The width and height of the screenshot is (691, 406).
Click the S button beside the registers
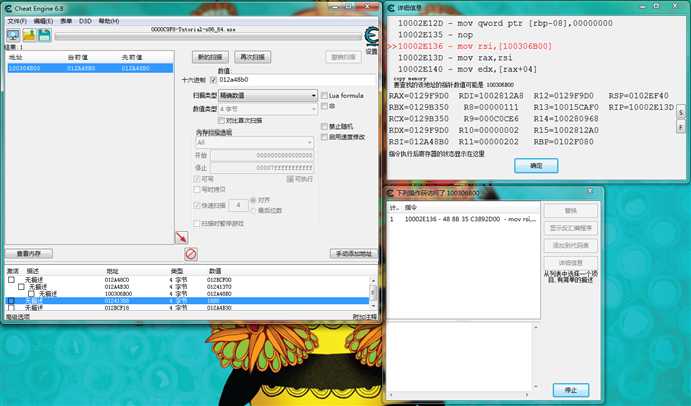click(x=681, y=113)
